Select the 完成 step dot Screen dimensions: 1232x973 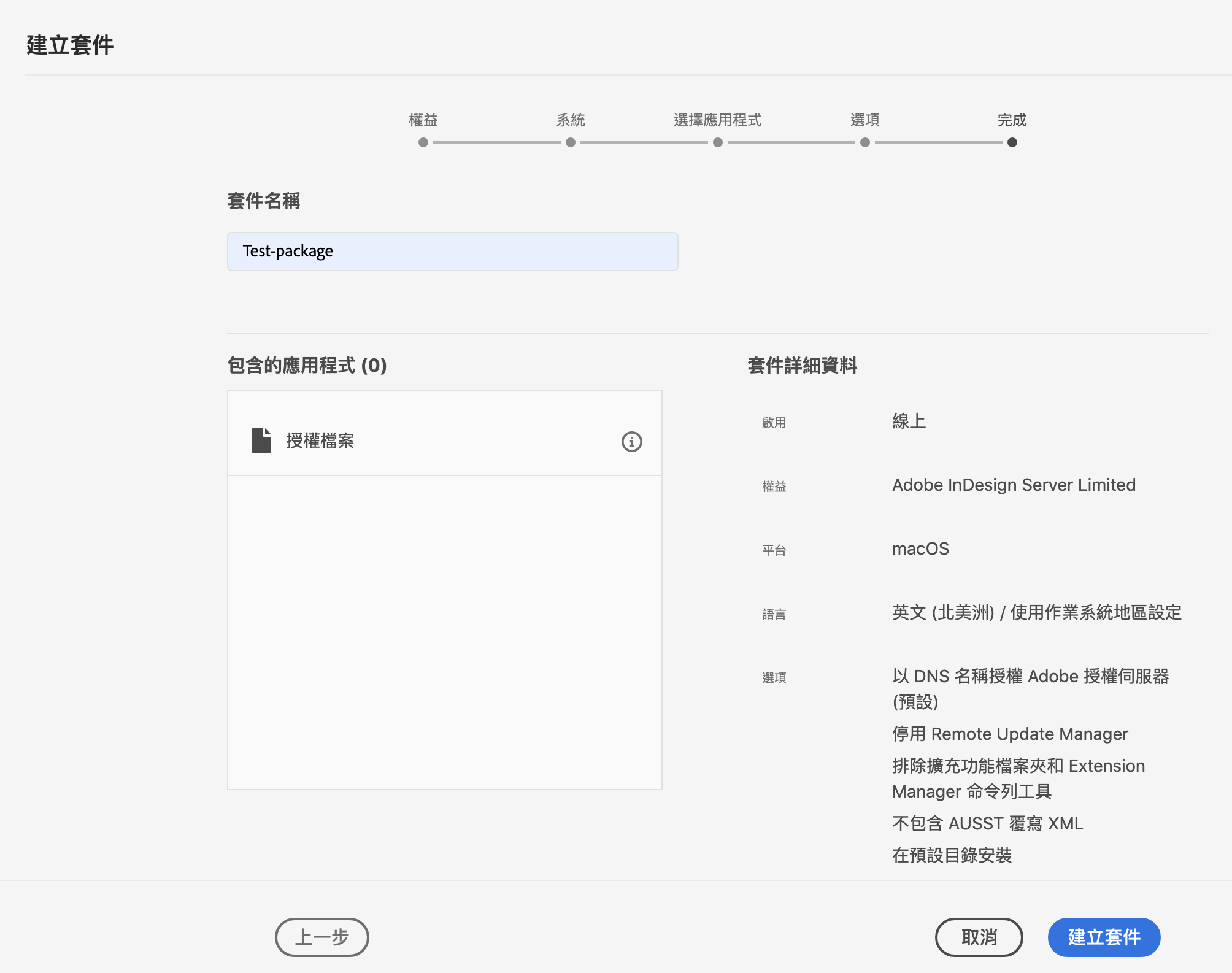1012,142
